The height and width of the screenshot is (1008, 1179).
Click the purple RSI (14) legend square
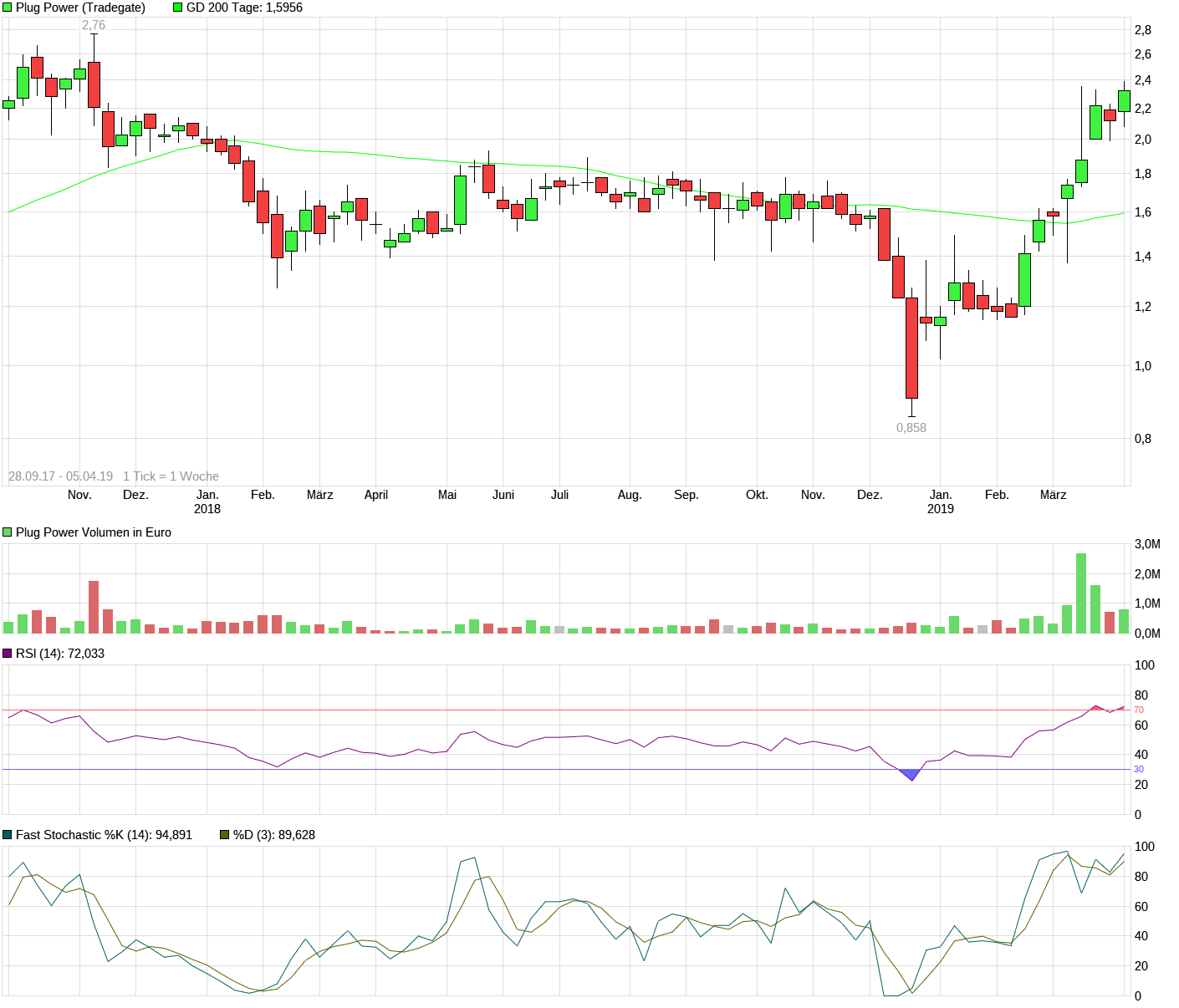coord(8,654)
